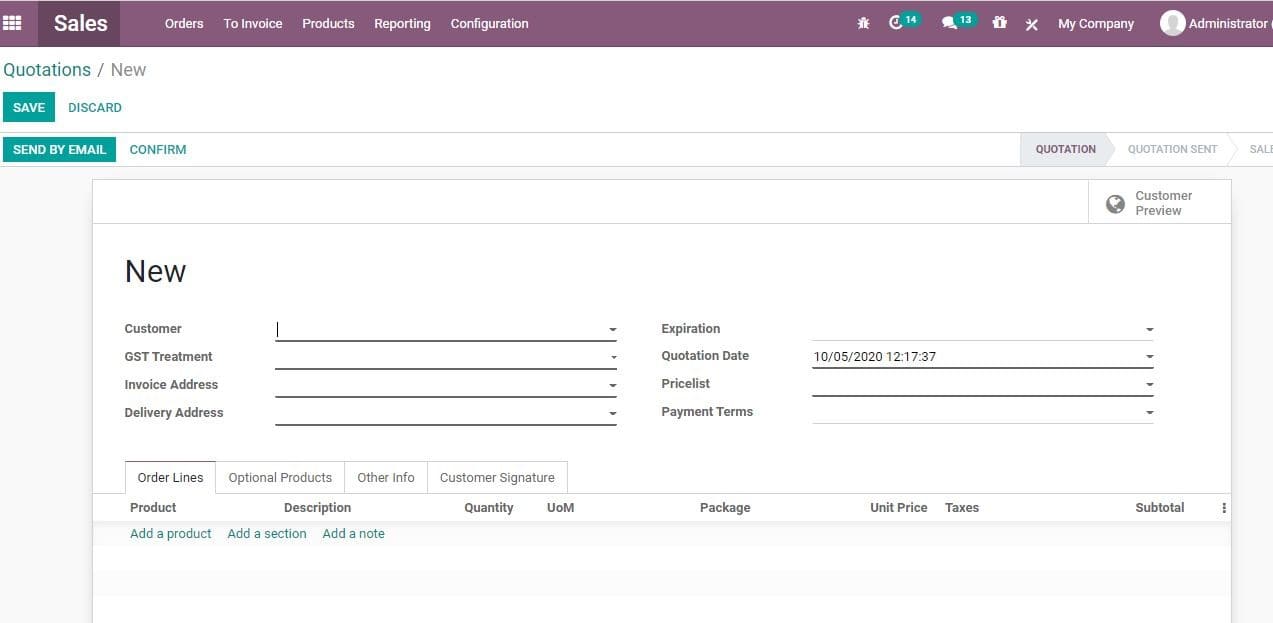Open the apps menu grid icon

(12, 23)
